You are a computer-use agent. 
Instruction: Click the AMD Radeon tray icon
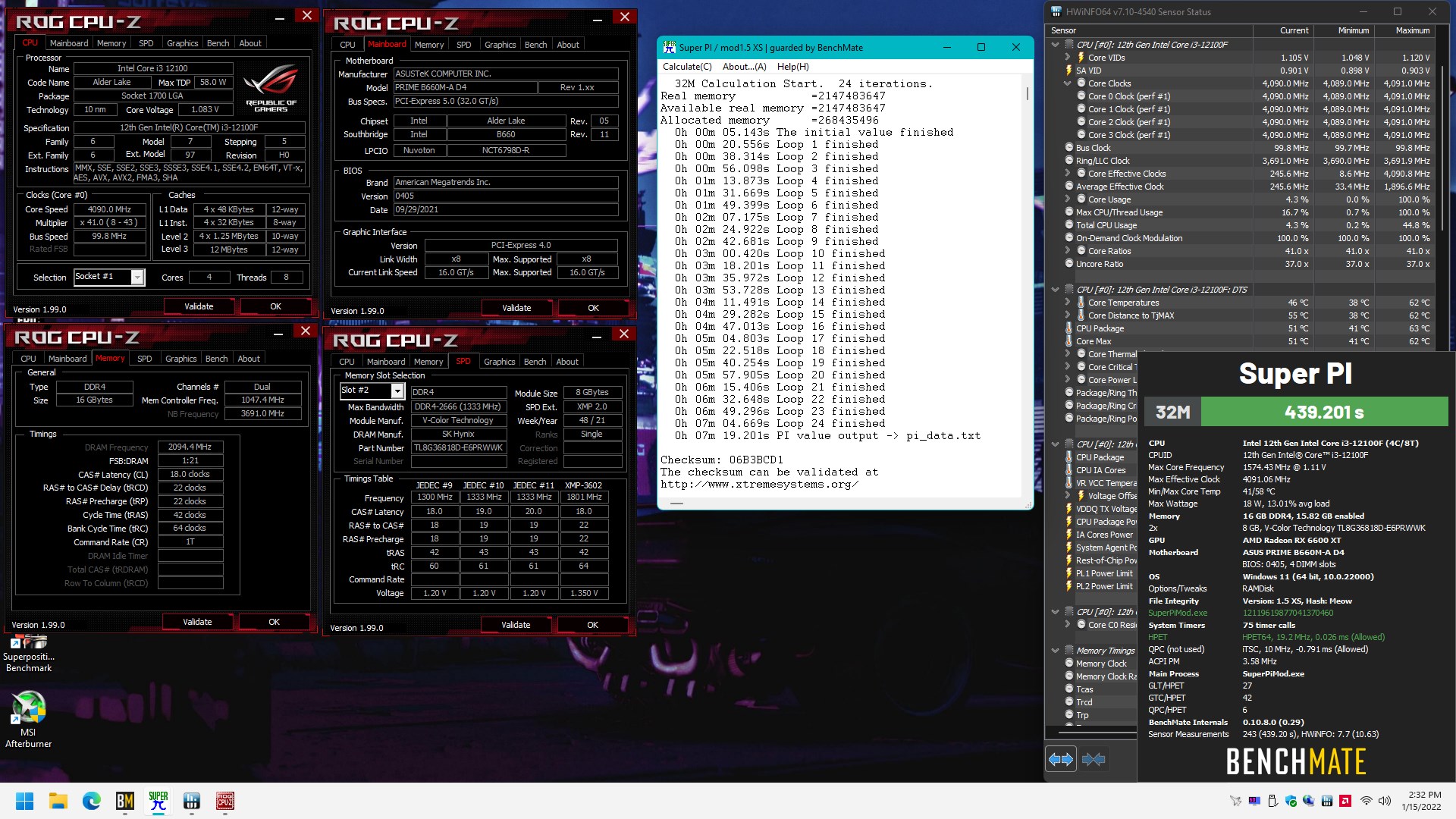[x=1345, y=801]
